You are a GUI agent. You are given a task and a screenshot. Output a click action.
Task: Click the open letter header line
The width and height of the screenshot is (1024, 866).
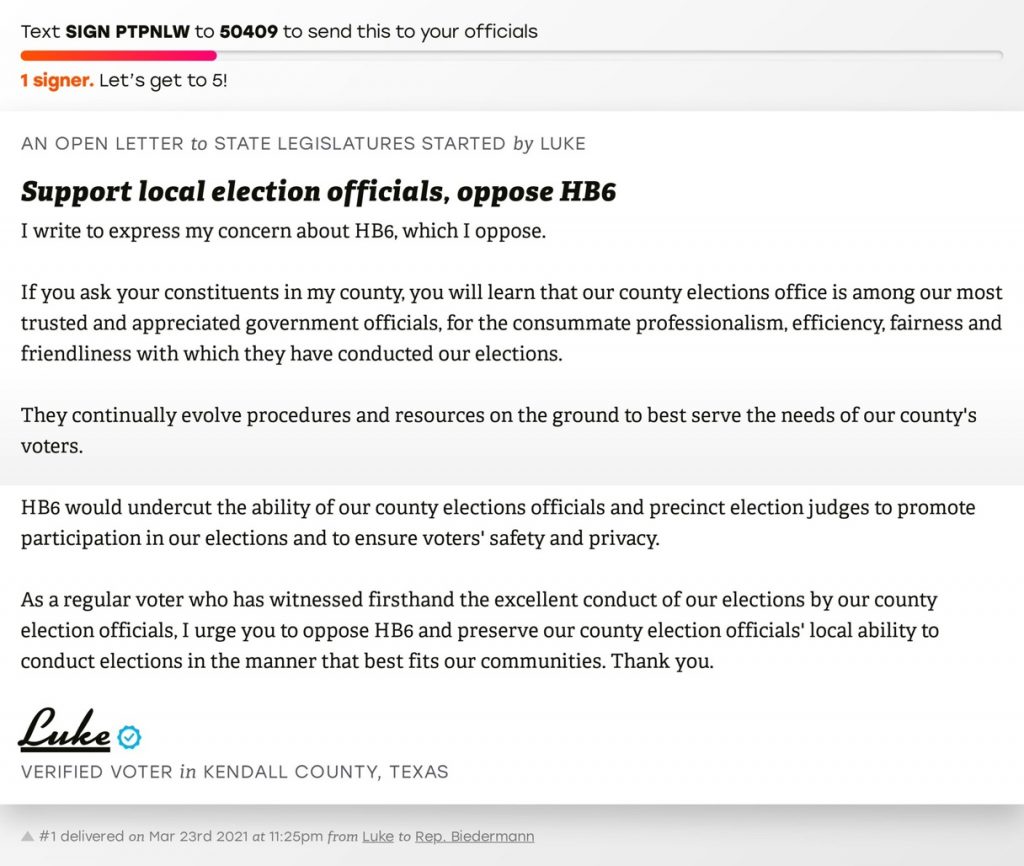[303, 144]
